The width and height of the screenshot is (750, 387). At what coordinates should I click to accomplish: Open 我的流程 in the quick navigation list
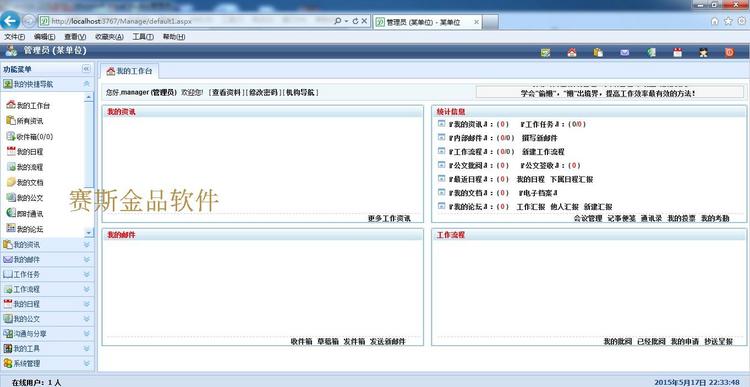tap(25, 167)
